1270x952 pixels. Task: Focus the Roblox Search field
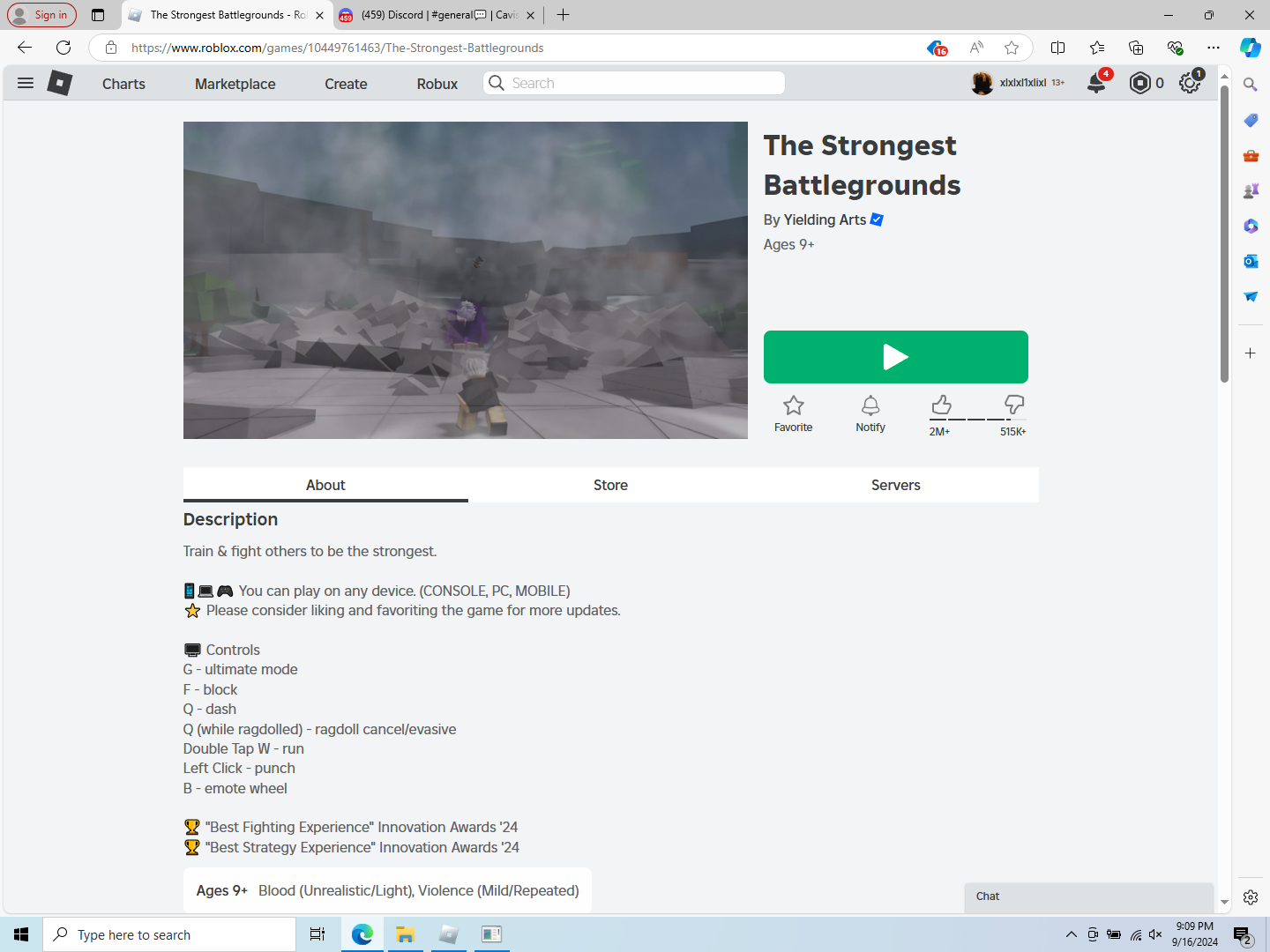pyautogui.click(x=634, y=83)
